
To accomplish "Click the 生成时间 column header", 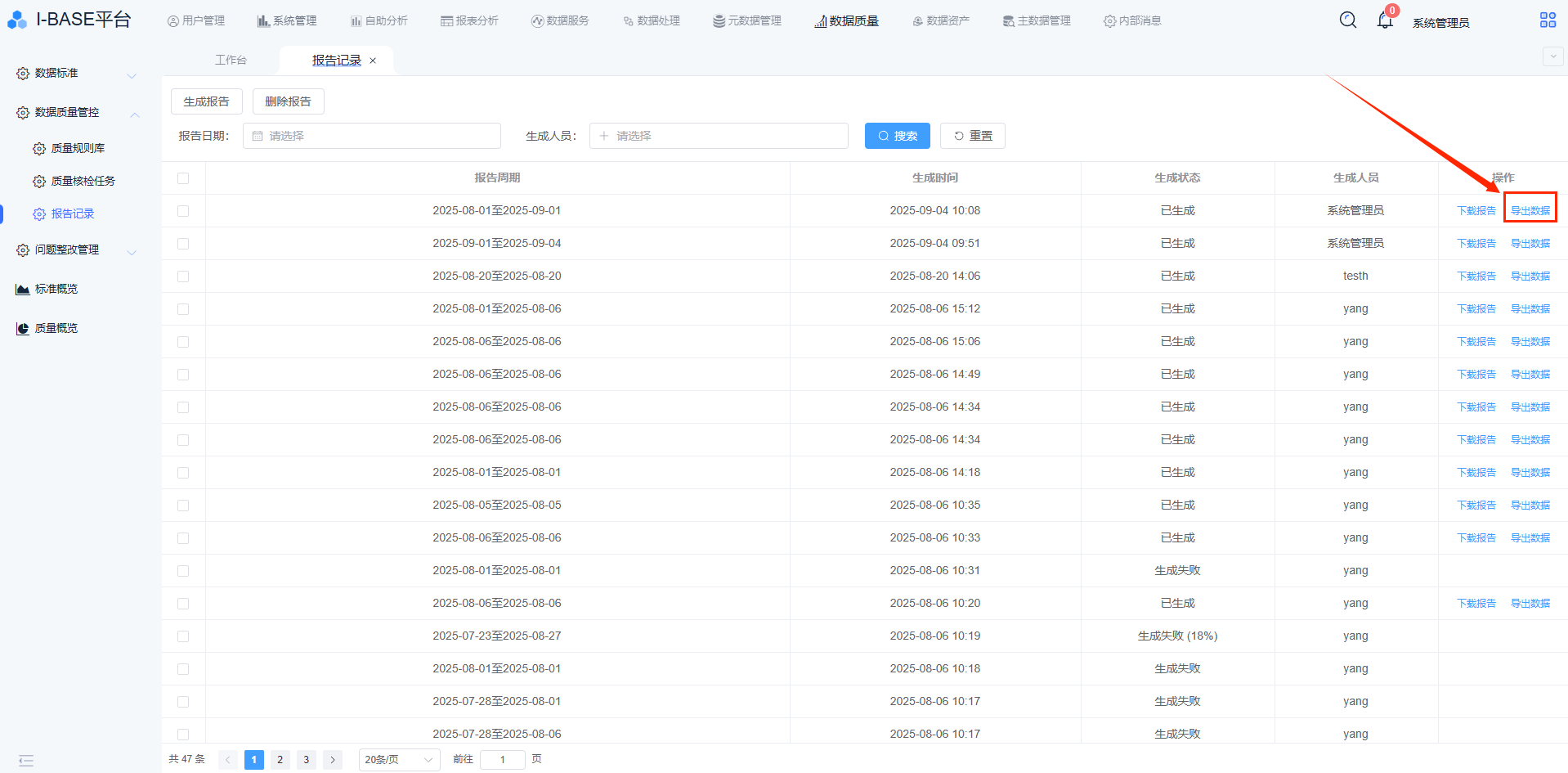I will pos(935,178).
